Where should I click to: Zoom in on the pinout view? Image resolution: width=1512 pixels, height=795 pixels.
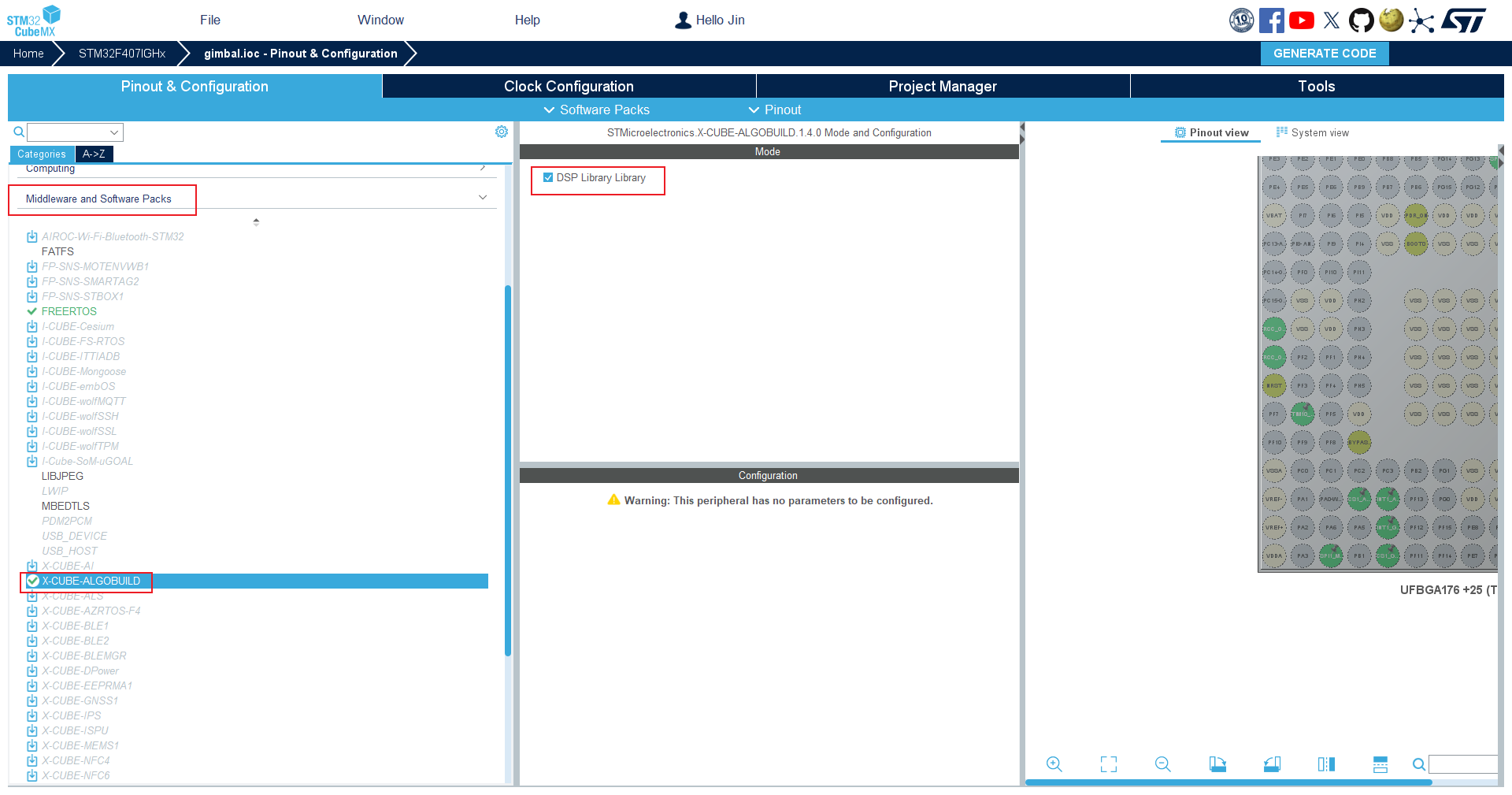(1054, 764)
